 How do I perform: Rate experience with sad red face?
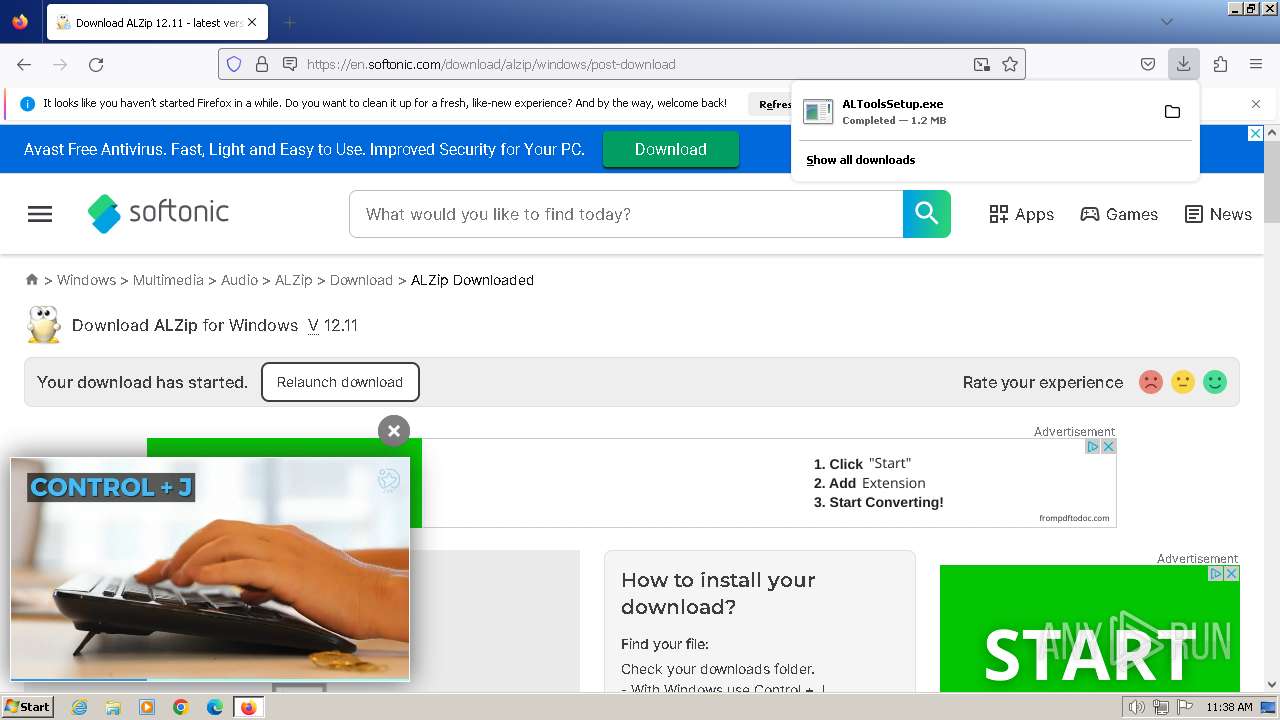point(1151,382)
